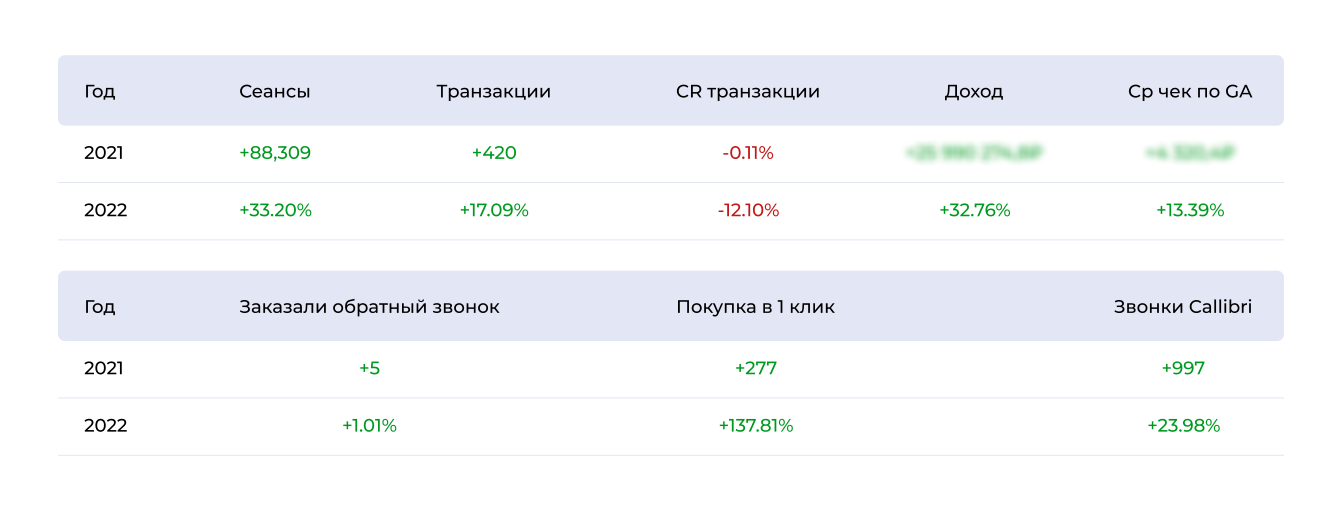Select the +88,309 sessions value
Viewport: 1340px width, 512px height.
pos(275,153)
